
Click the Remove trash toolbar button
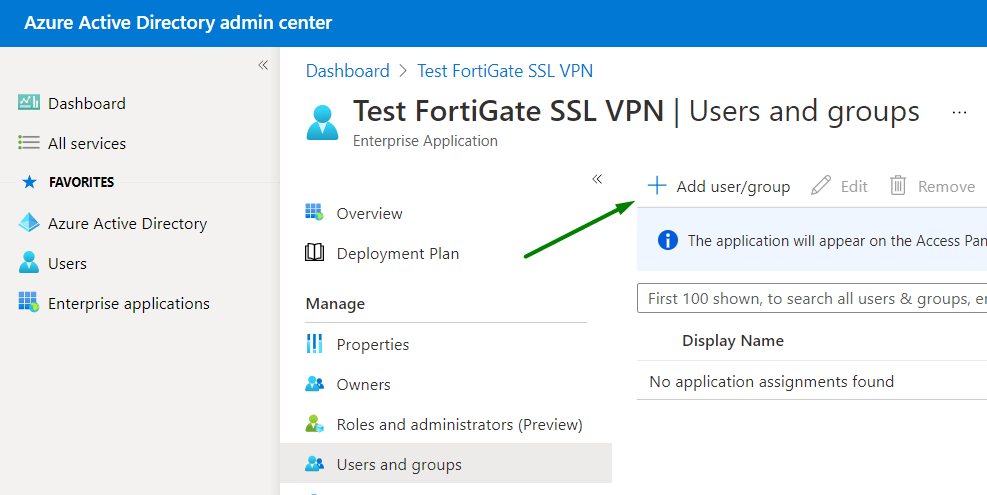[x=932, y=186]
